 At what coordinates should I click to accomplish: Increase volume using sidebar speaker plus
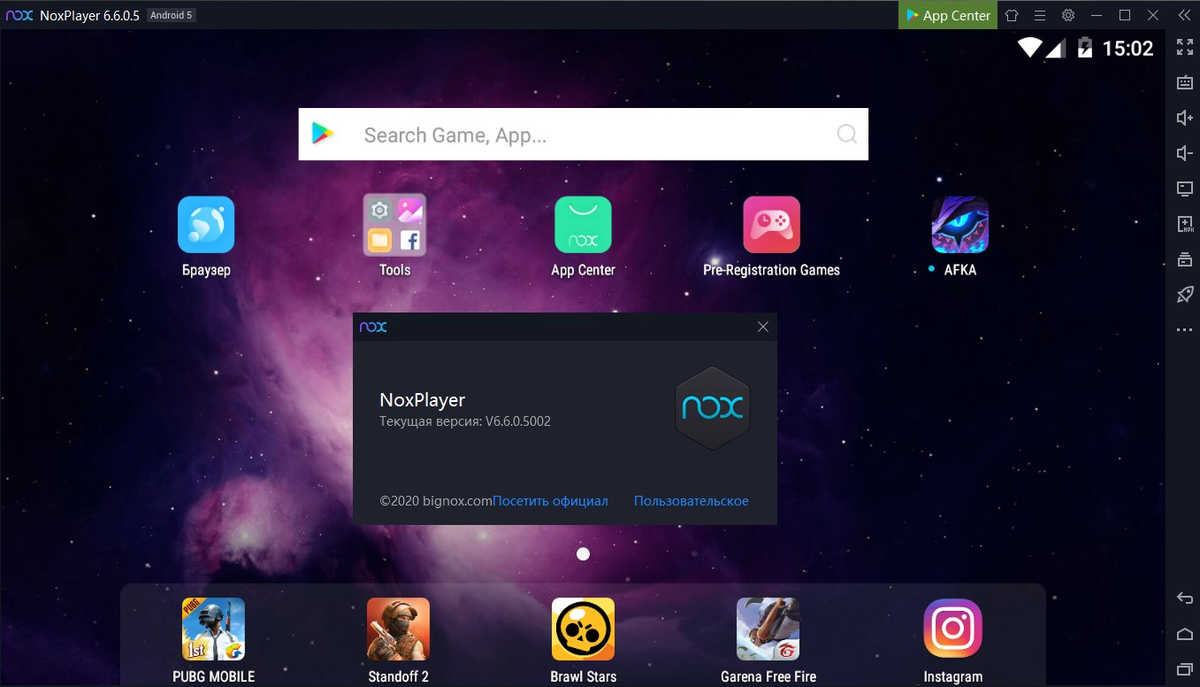(1185, 118)
